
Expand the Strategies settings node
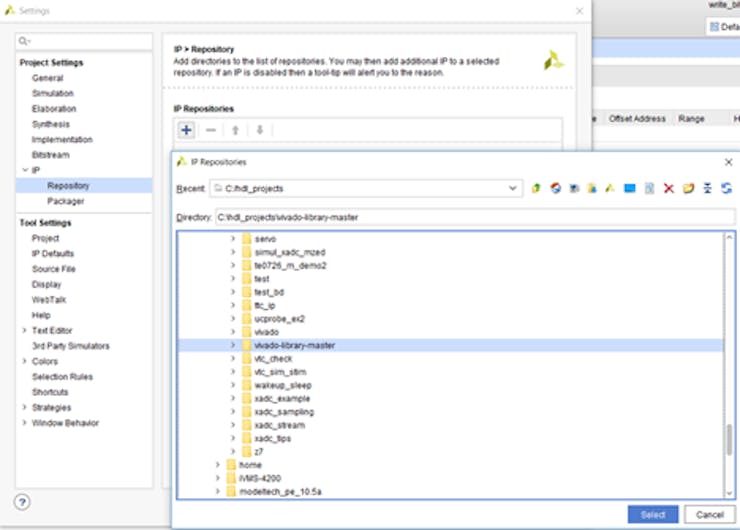[25, 407]
